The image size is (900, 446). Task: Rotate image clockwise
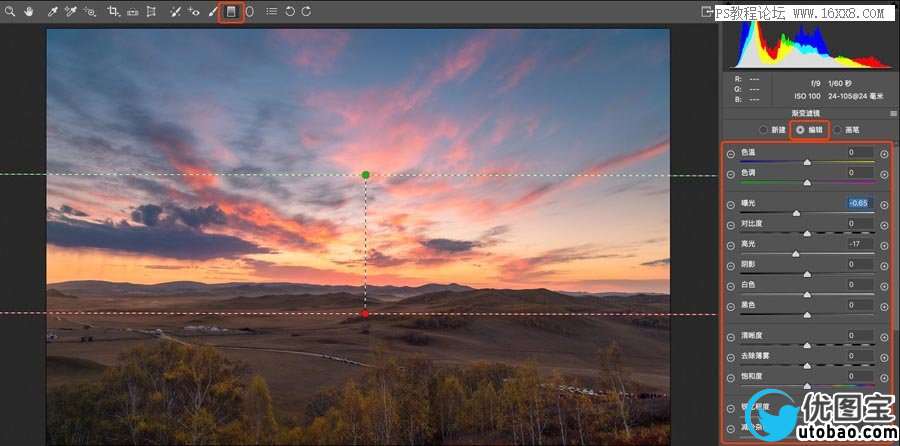point(307,11)
